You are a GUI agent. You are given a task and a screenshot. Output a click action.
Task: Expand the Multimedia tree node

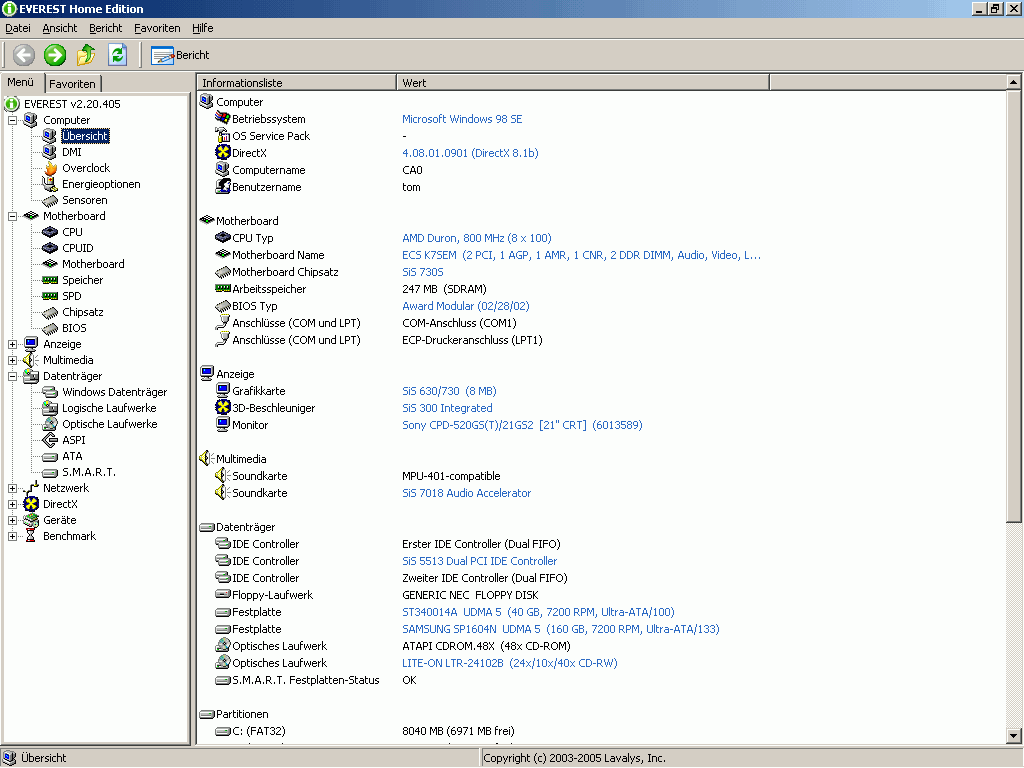tap(12, 360)
